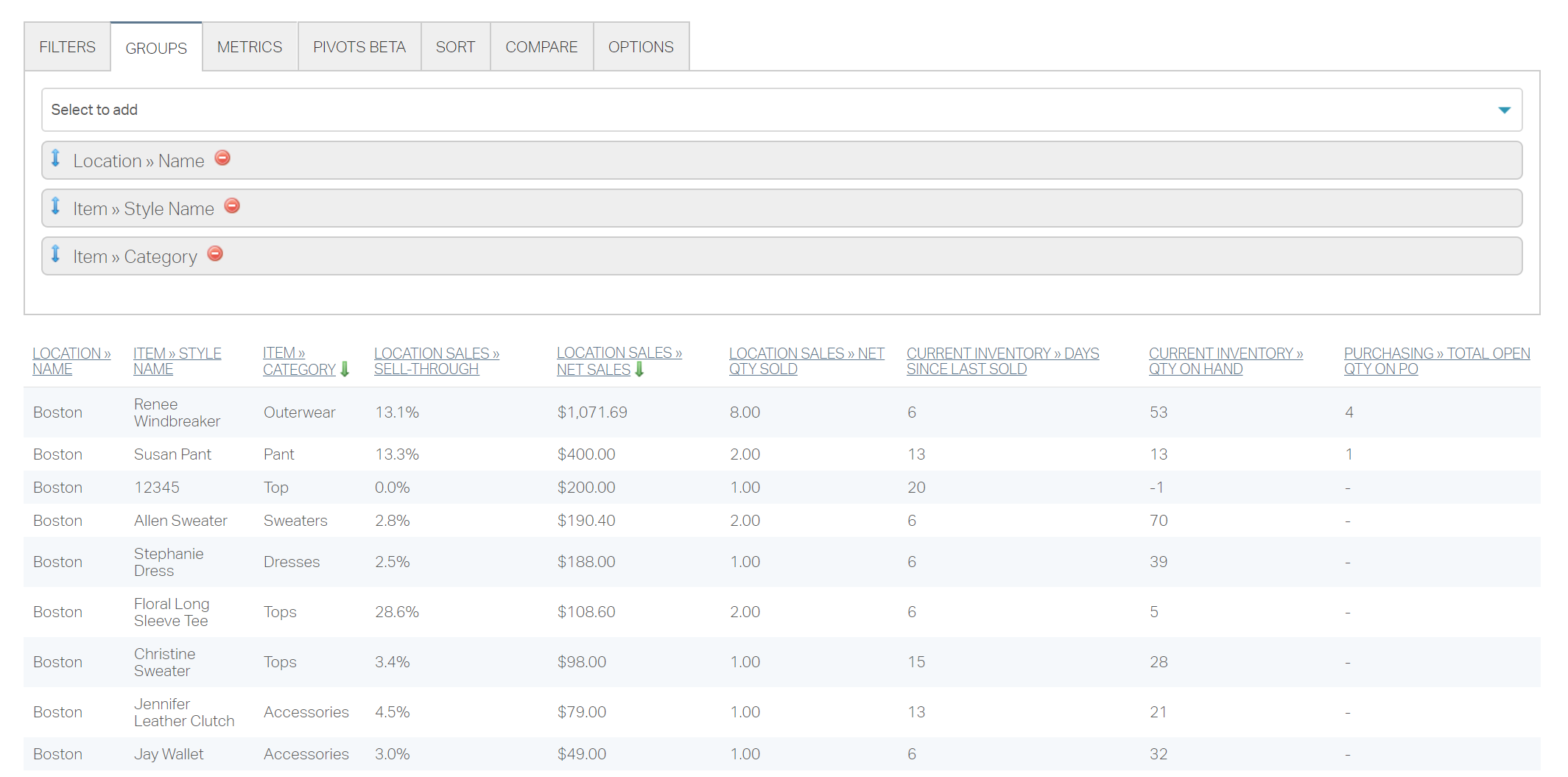The width and height of the screenshot is (1568, 777).
Task: Remove the Location » Name grouping
Action: click(x=222, y=158)
